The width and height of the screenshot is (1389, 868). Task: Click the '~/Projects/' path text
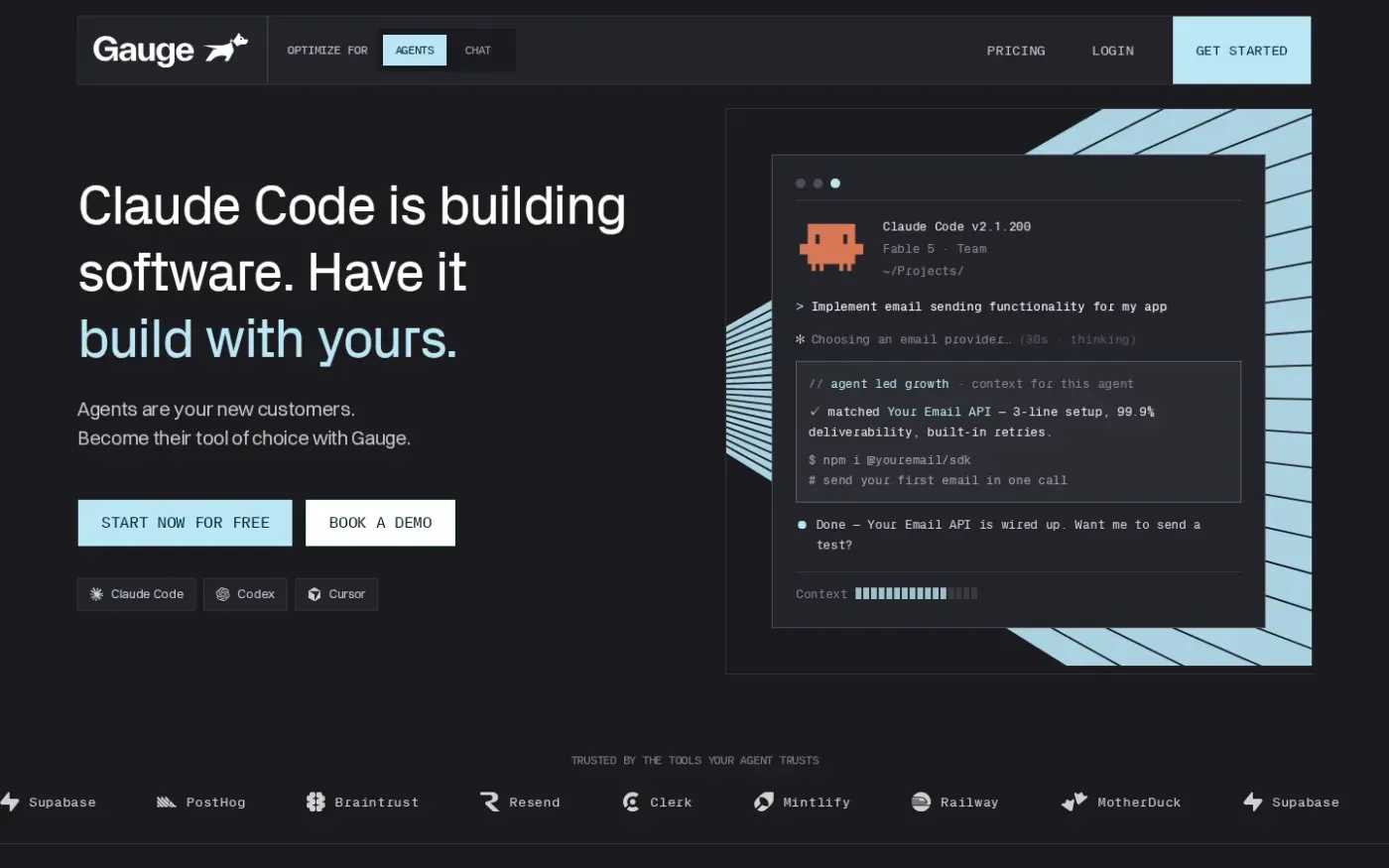tap(923, 271)
